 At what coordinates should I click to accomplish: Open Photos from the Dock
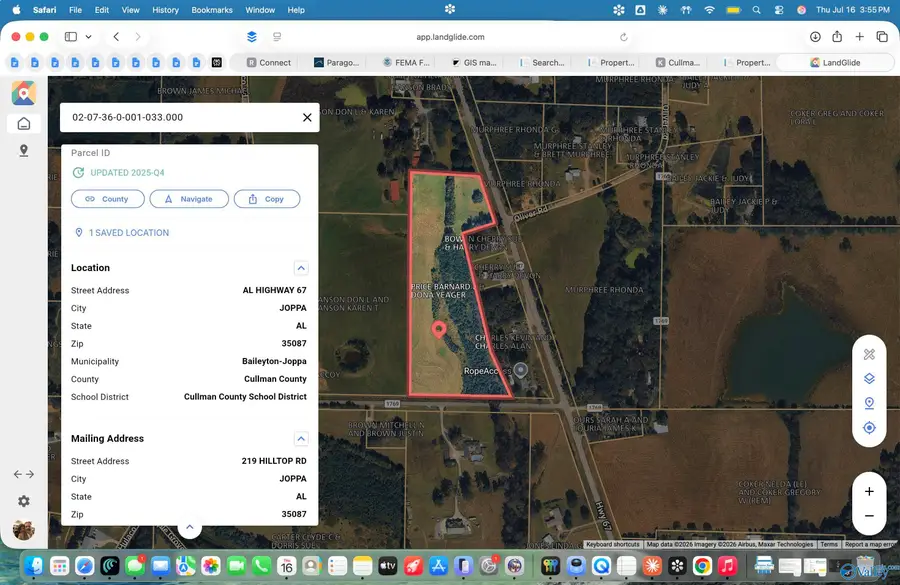[211, 566]
